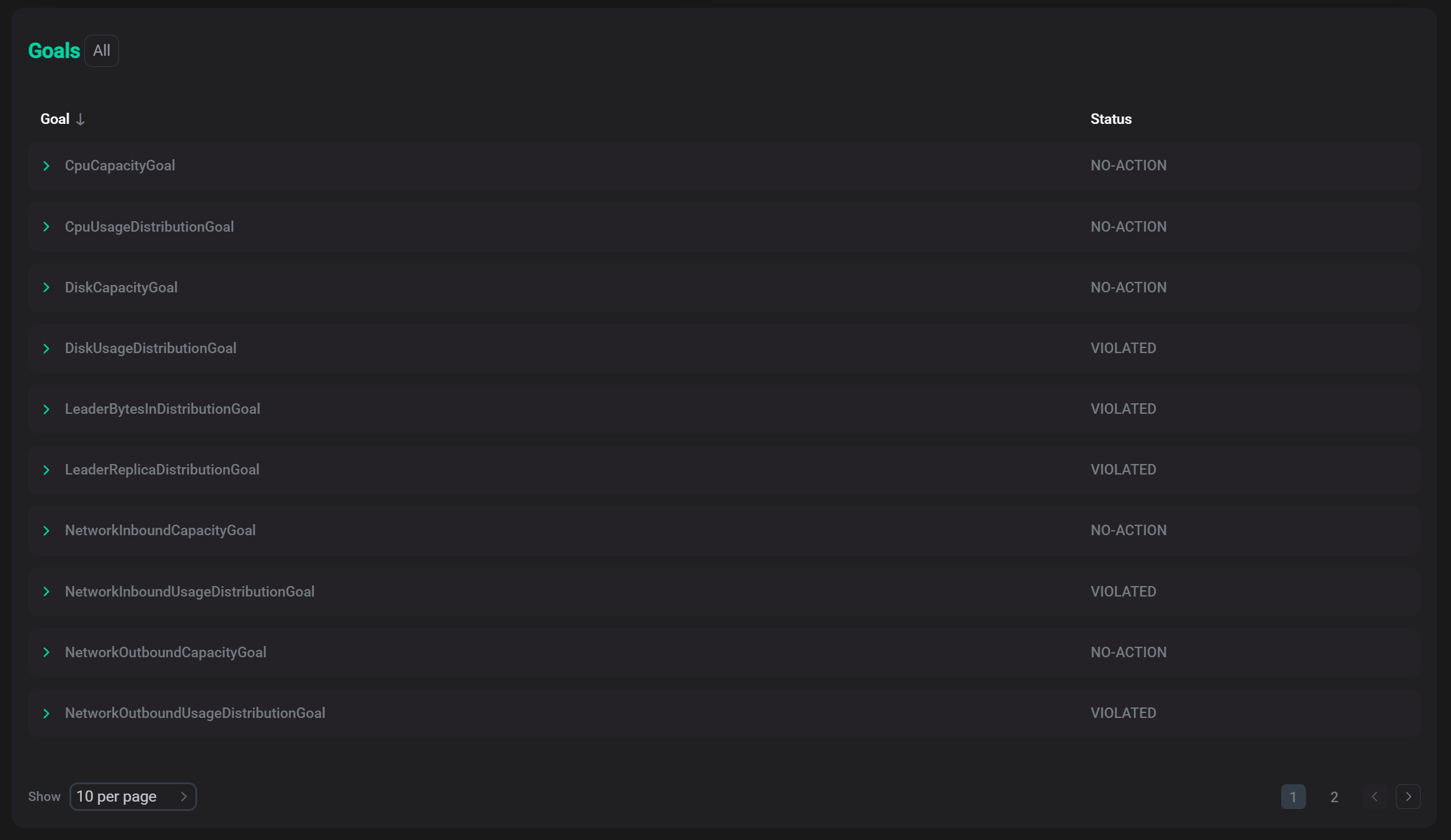The image size is (1451, 840).
Task: Click the Goal column header text
Action: click(55, 120)
